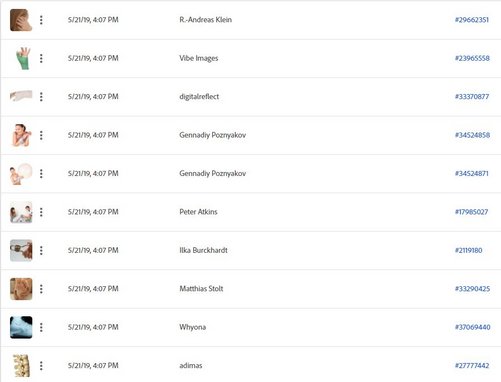This screenshot has width=501, height=382.
Task: Open asset link #37069440
Action: click(x=473, y=327)
